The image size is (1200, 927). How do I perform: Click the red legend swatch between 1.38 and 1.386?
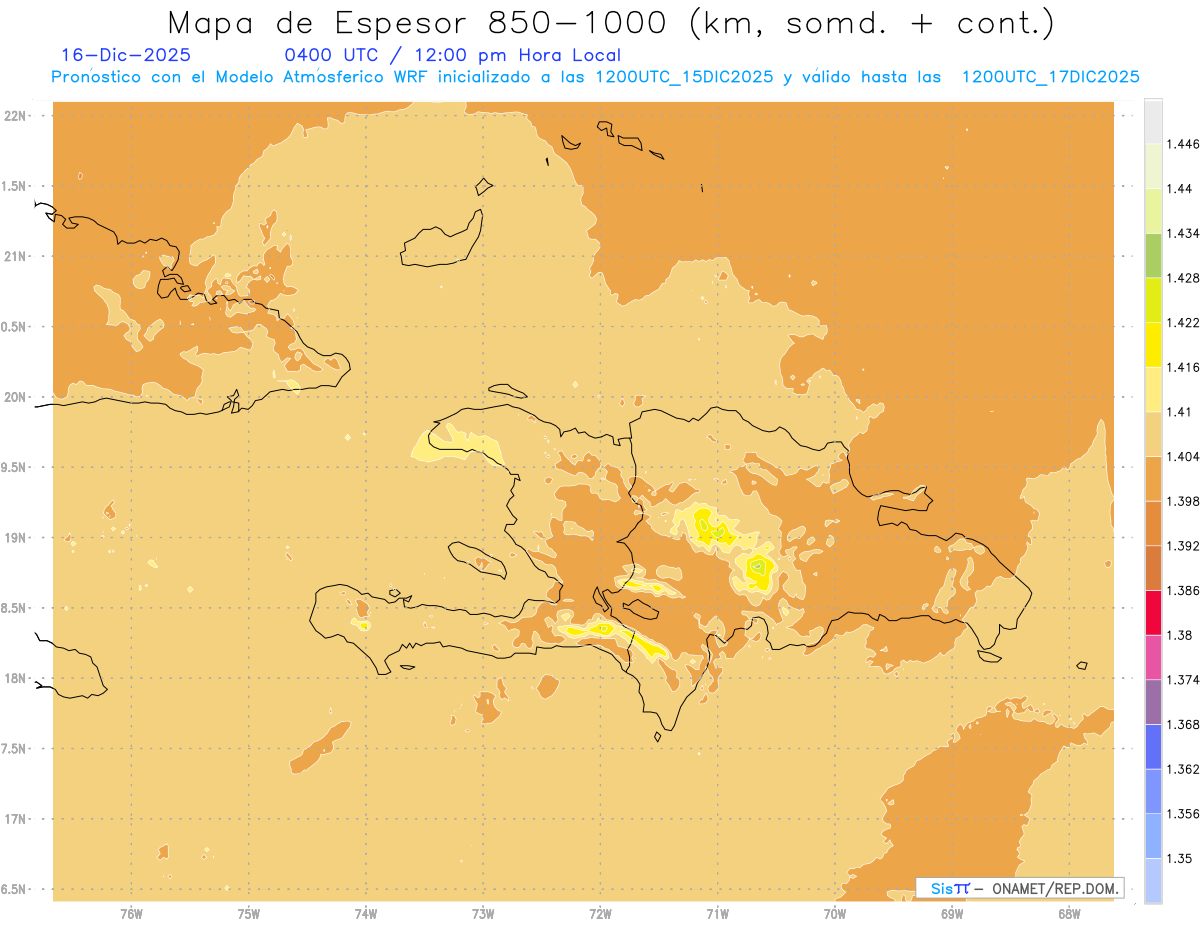coord(1153,613)
